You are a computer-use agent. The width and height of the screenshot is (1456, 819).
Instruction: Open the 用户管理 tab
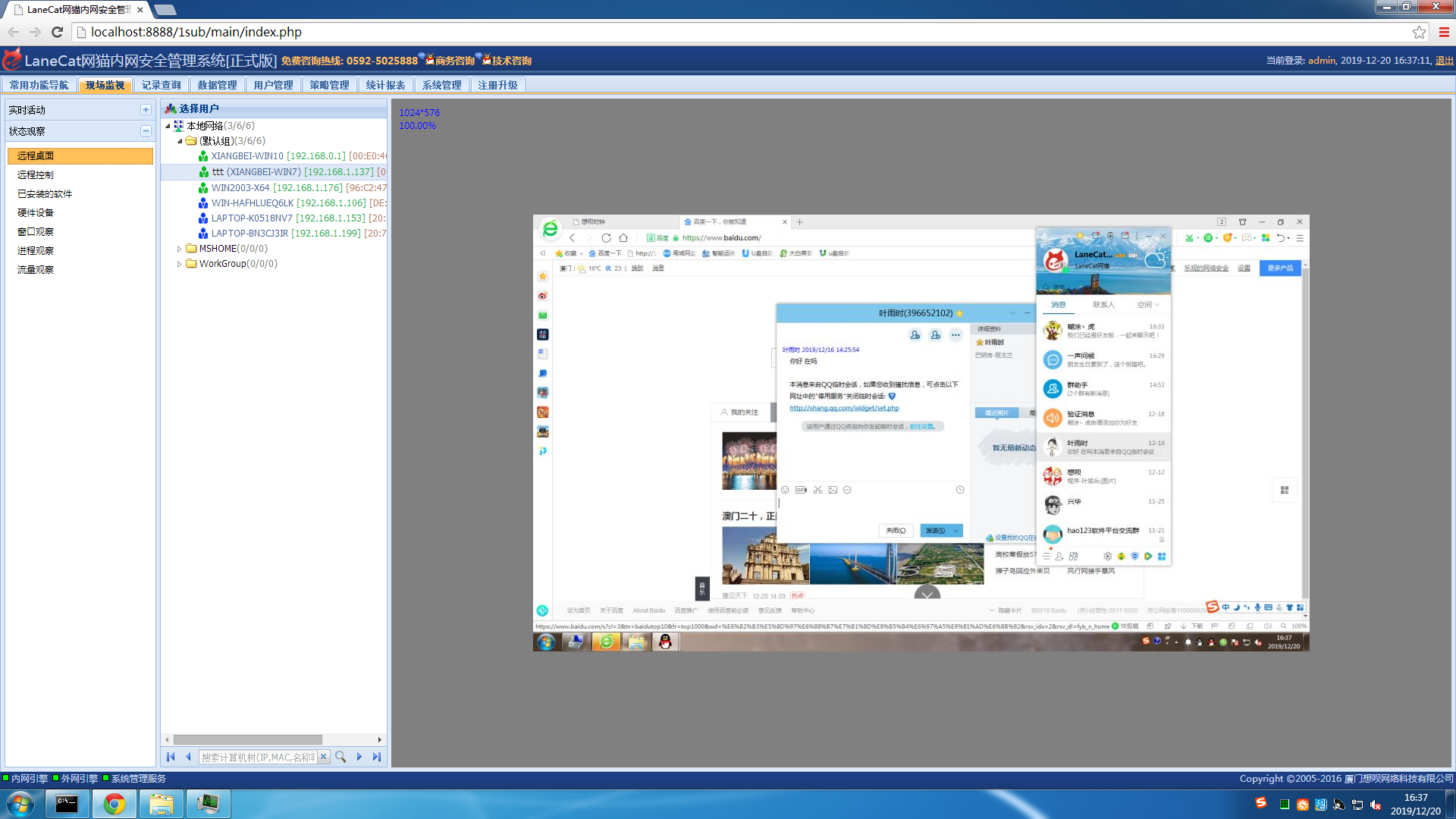tap(273, 85)
